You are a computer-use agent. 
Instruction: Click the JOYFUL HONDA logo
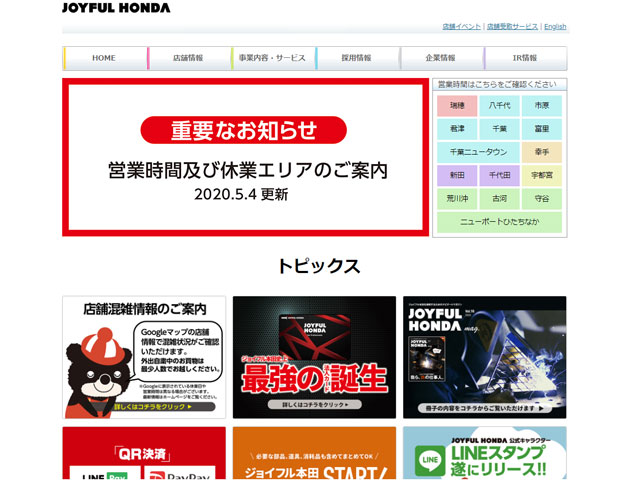116,8
